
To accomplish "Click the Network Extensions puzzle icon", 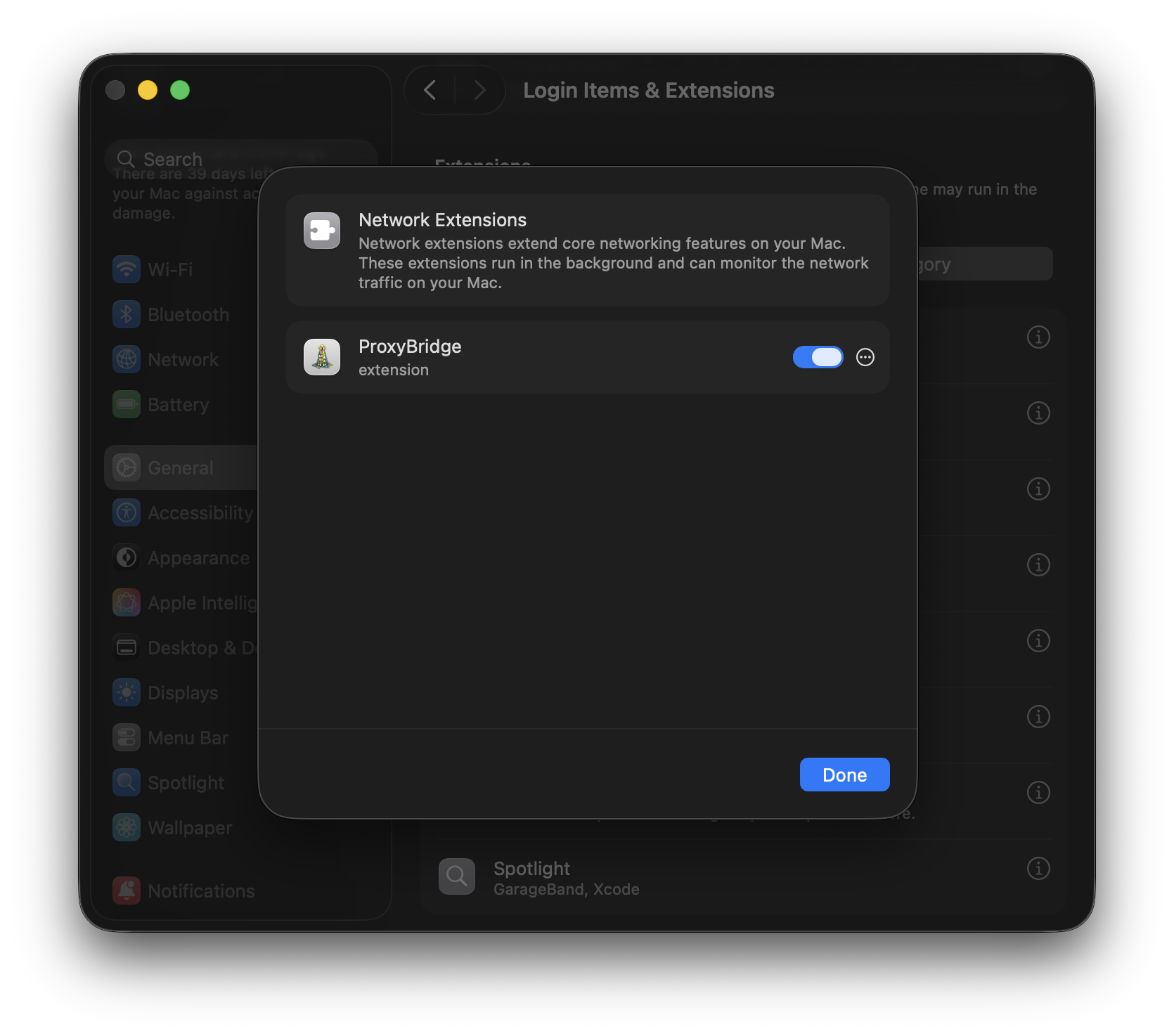I will pos(322,231).
